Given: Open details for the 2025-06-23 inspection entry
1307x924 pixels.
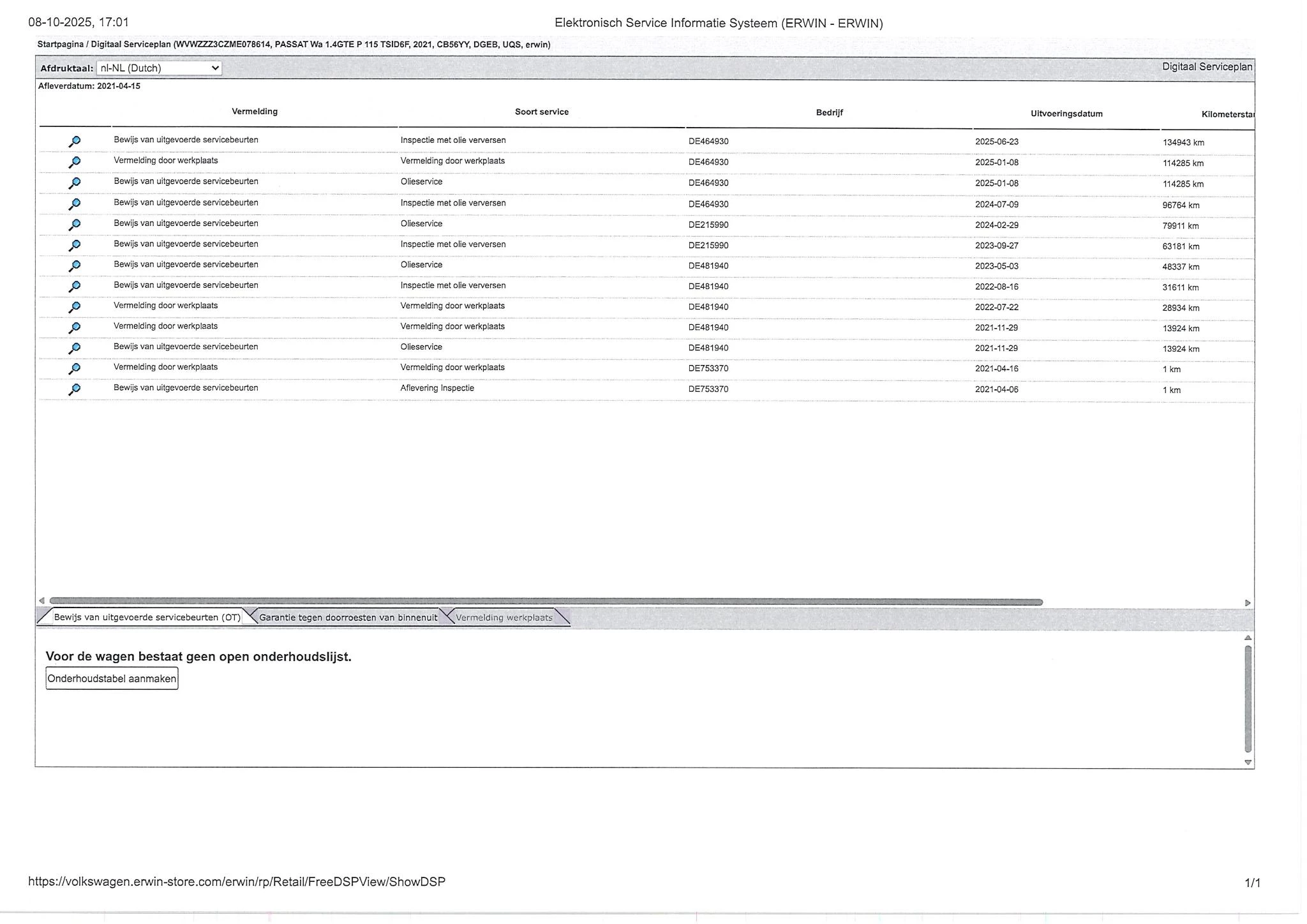Looking at the screenshot, I should [75, 141].
